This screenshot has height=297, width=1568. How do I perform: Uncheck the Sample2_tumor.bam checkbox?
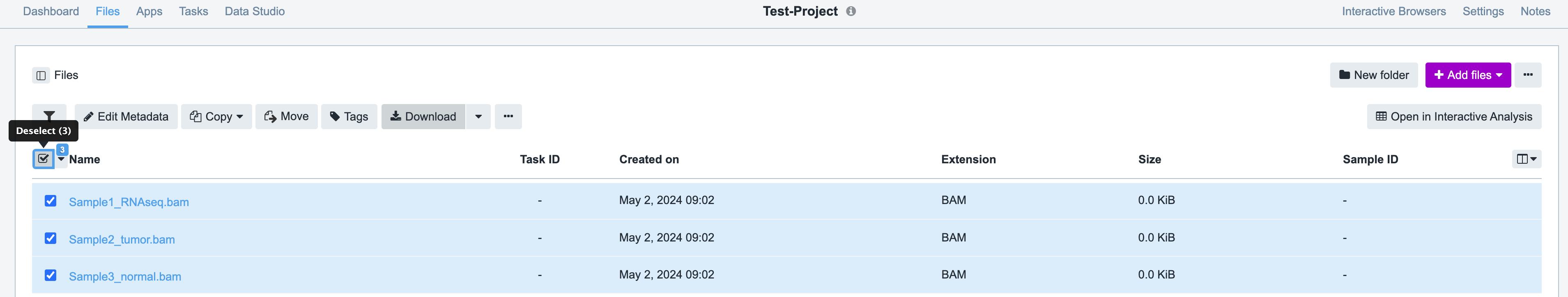[x=51, y=238]
